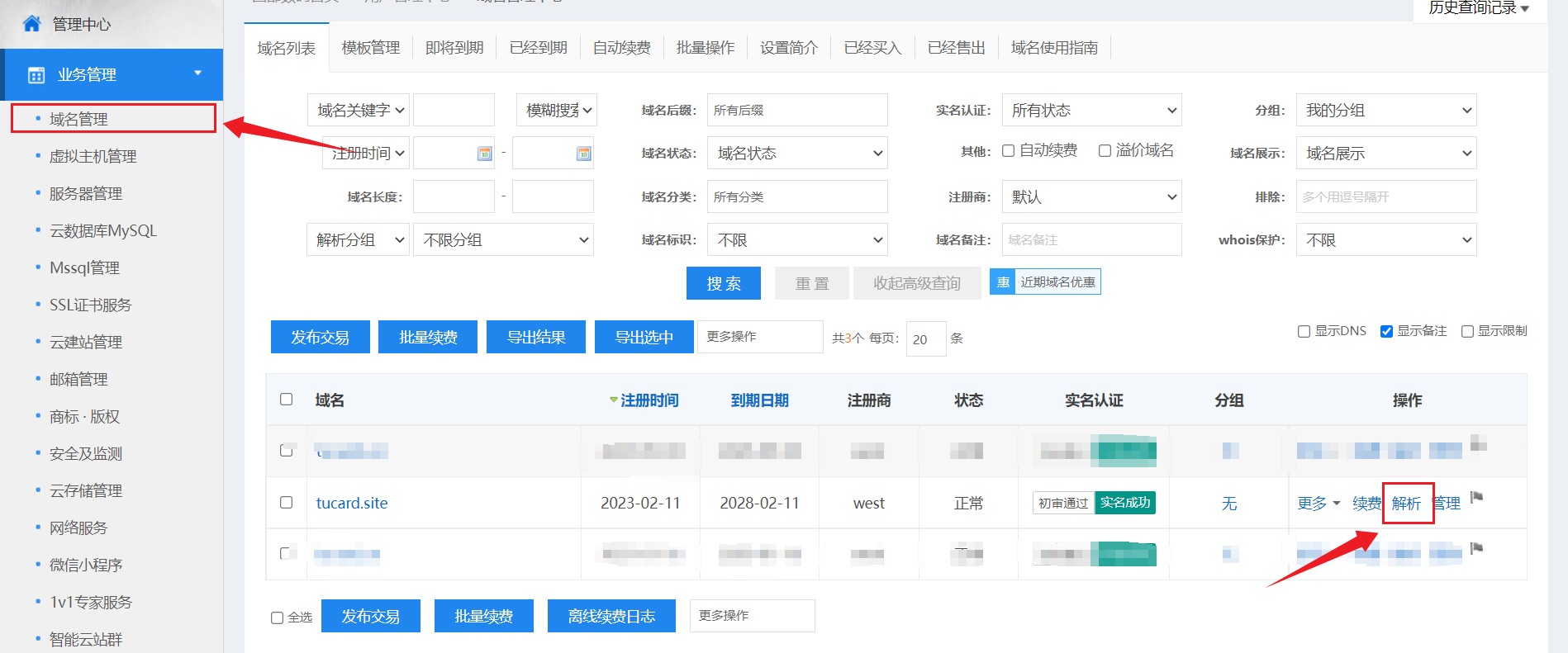Viewport: 1568px width, 653px height.
Task: Switch to the 即将到期 tab
Action: [454, 48]
